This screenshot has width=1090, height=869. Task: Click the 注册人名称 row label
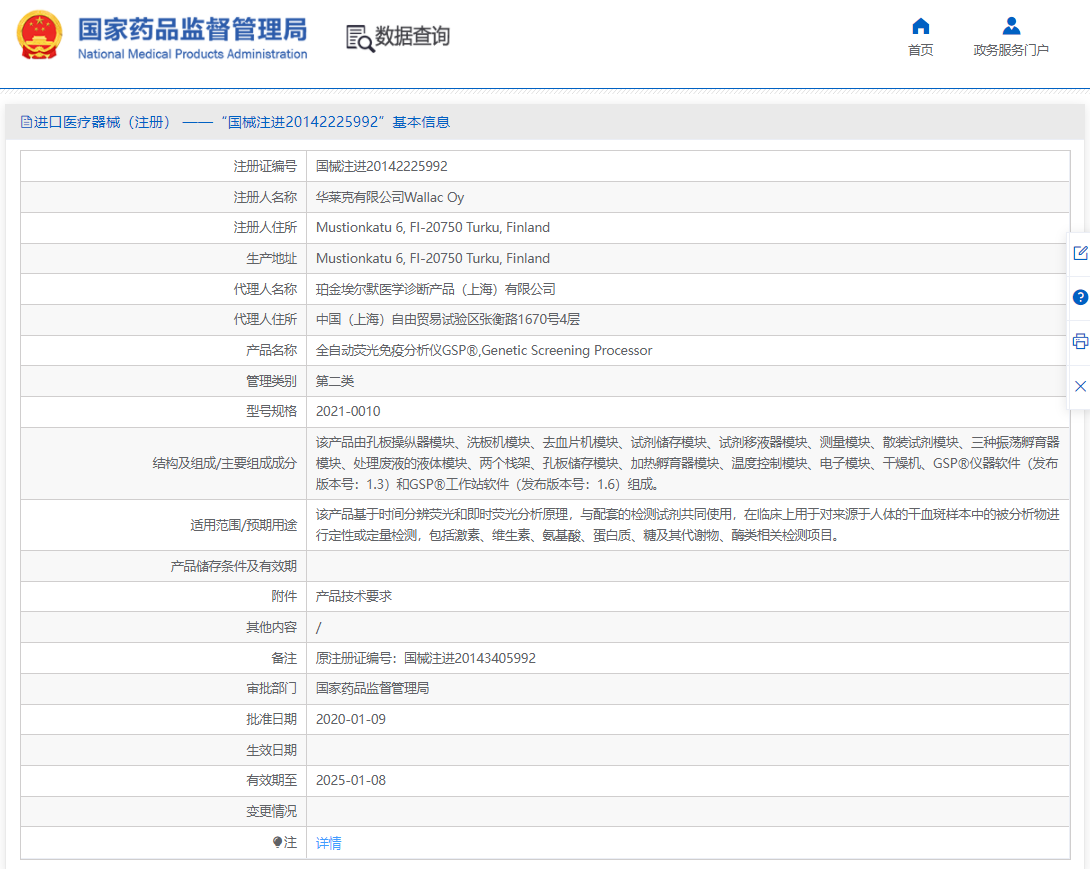click(x=265, y=197)
